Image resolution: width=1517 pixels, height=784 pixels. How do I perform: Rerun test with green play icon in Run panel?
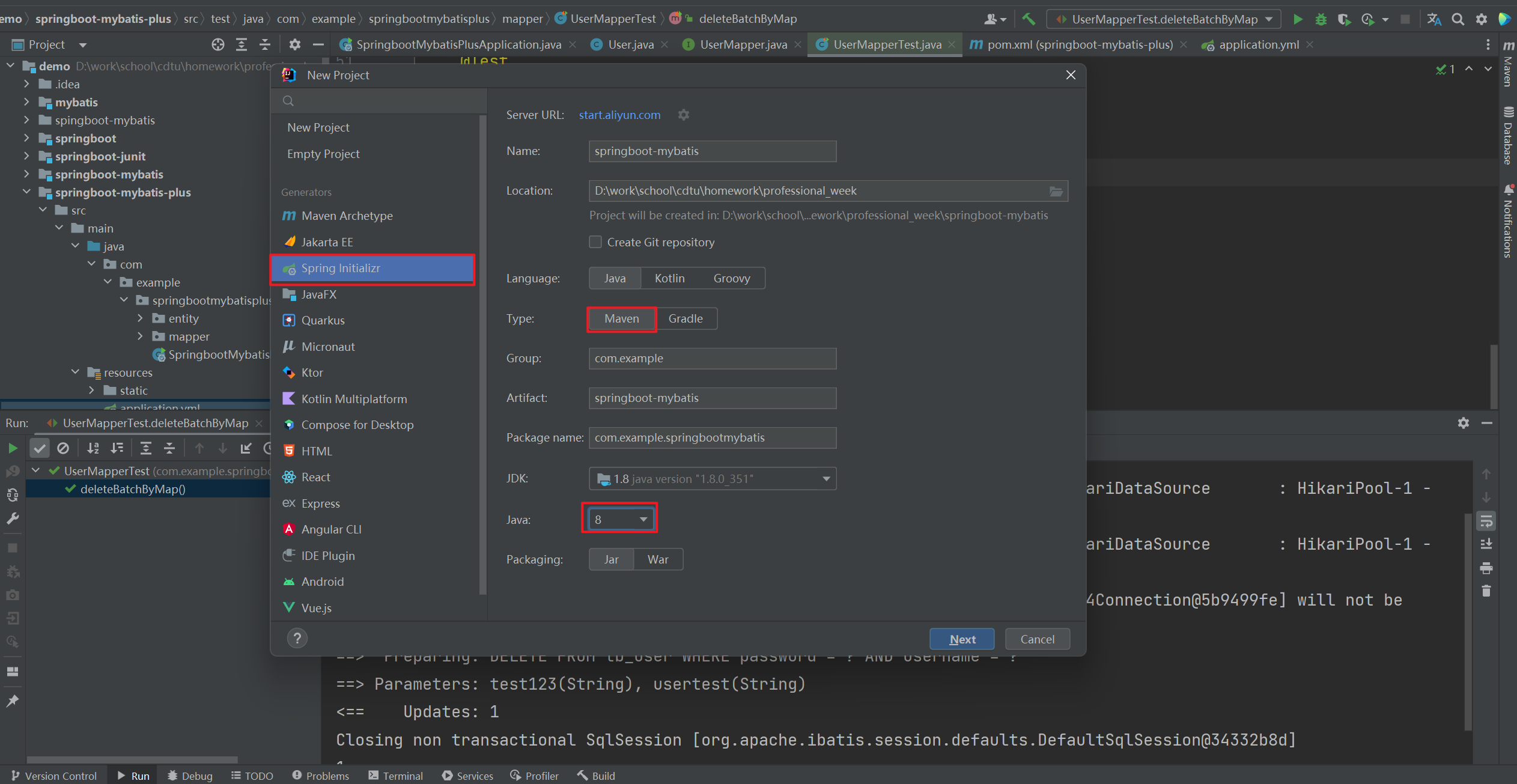[x=13, y=448]
